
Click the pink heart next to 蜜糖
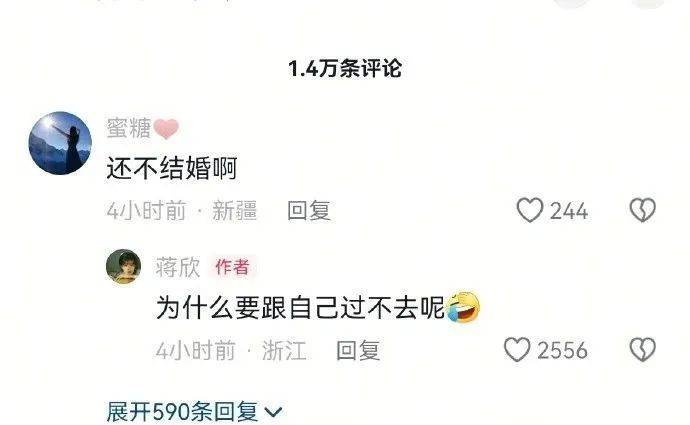[166, 129]
